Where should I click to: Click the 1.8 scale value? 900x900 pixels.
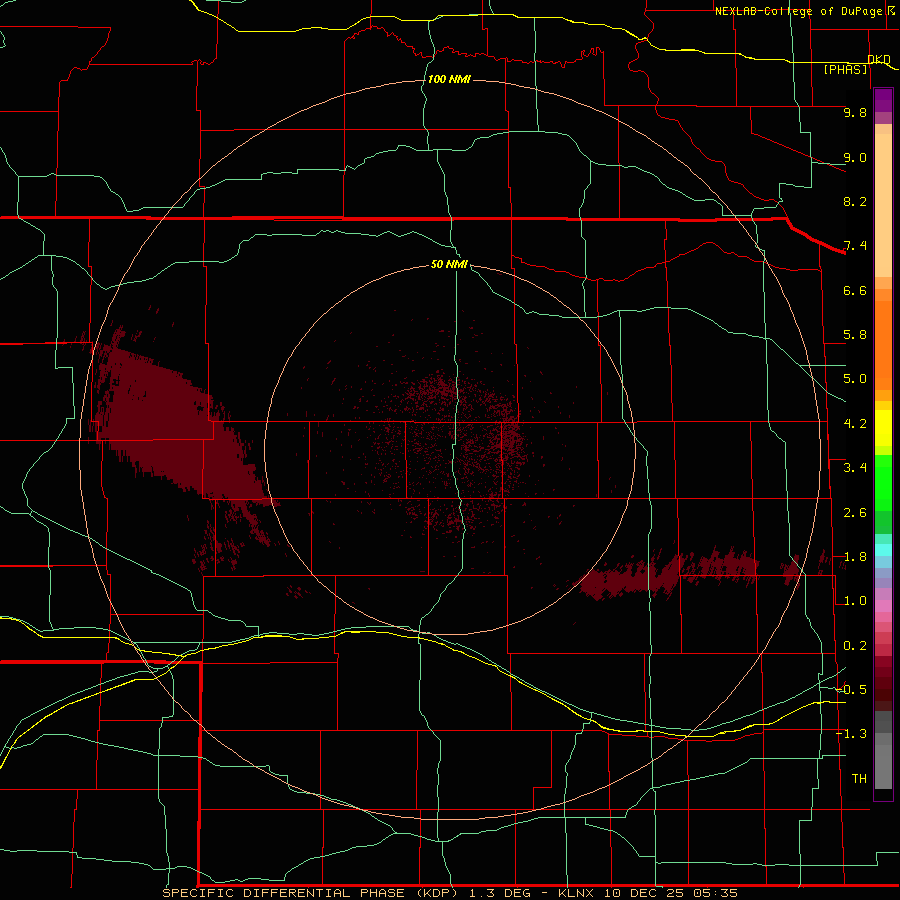[855, 557]
